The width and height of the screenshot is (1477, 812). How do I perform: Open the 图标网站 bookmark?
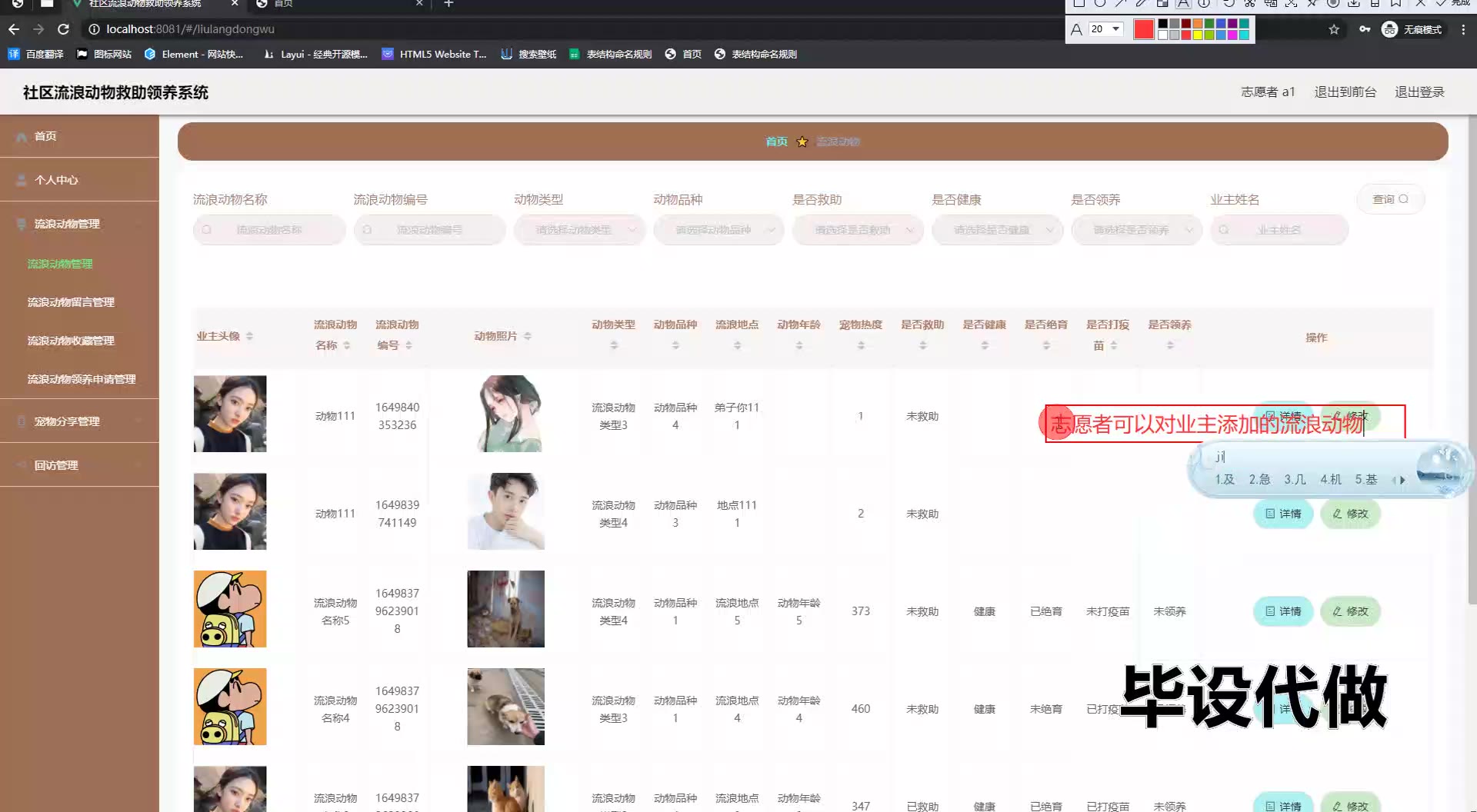click(x=104, y=54)
